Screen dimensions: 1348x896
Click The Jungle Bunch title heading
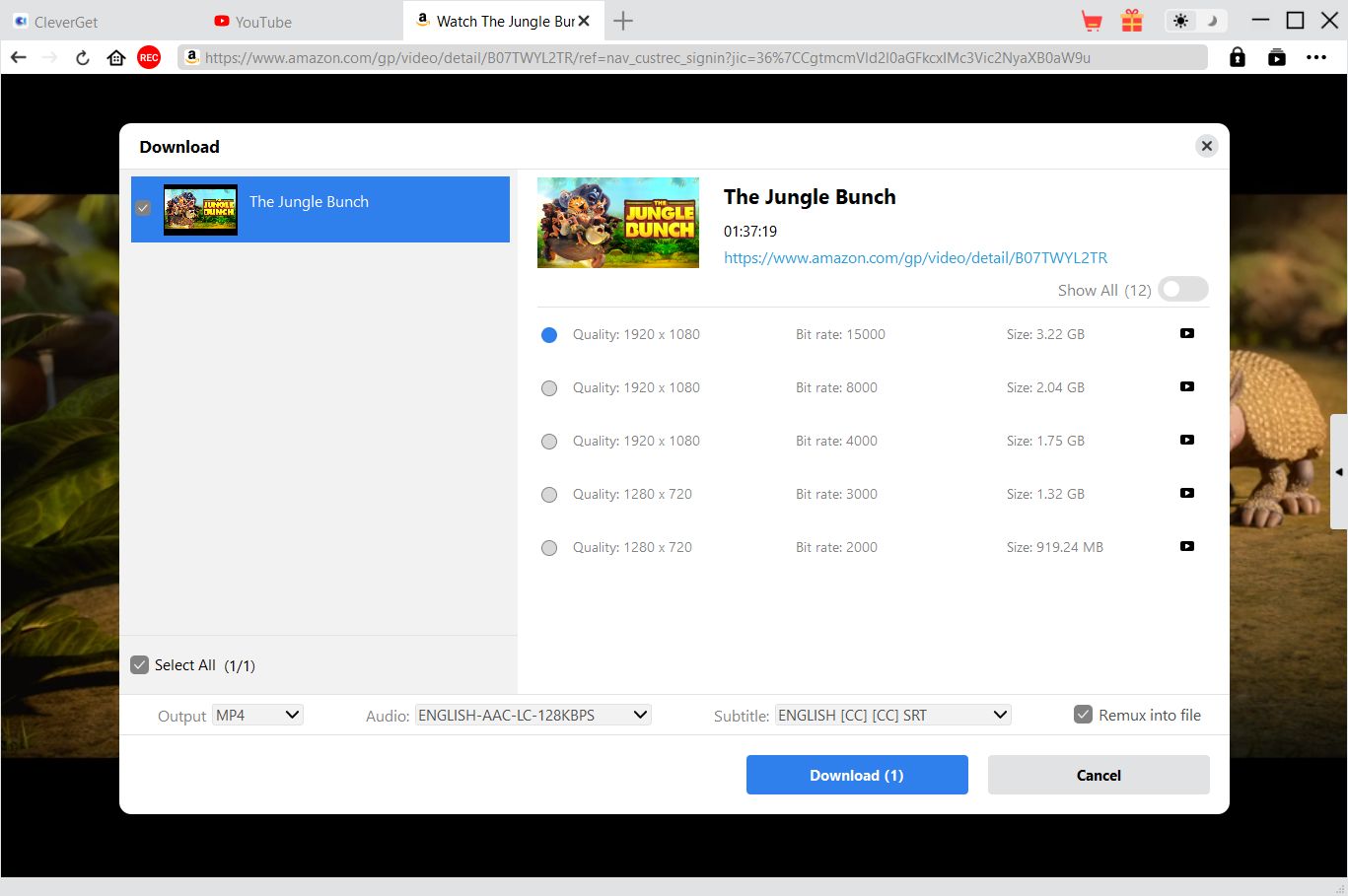[810, 196]
